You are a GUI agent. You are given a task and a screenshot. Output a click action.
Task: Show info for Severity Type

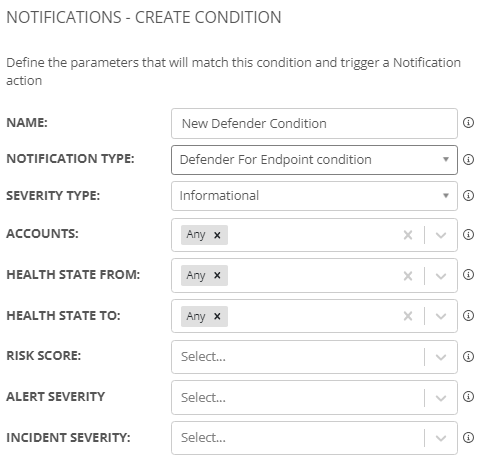click(468, 196)
